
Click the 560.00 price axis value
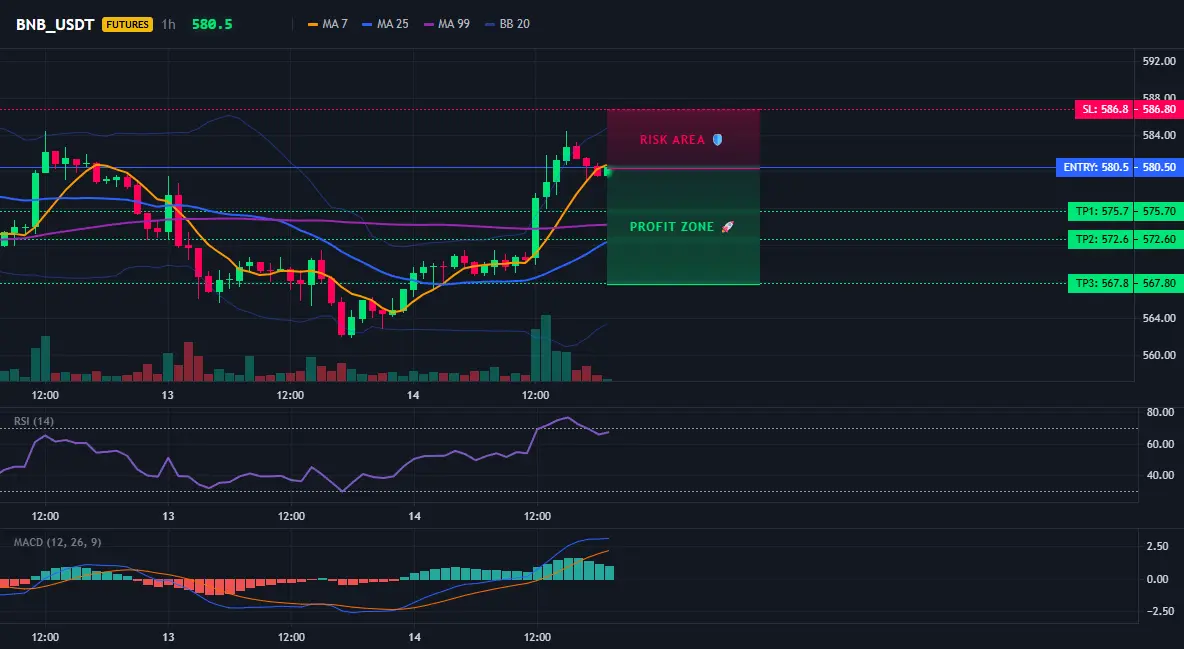(x=1159, y=355)
